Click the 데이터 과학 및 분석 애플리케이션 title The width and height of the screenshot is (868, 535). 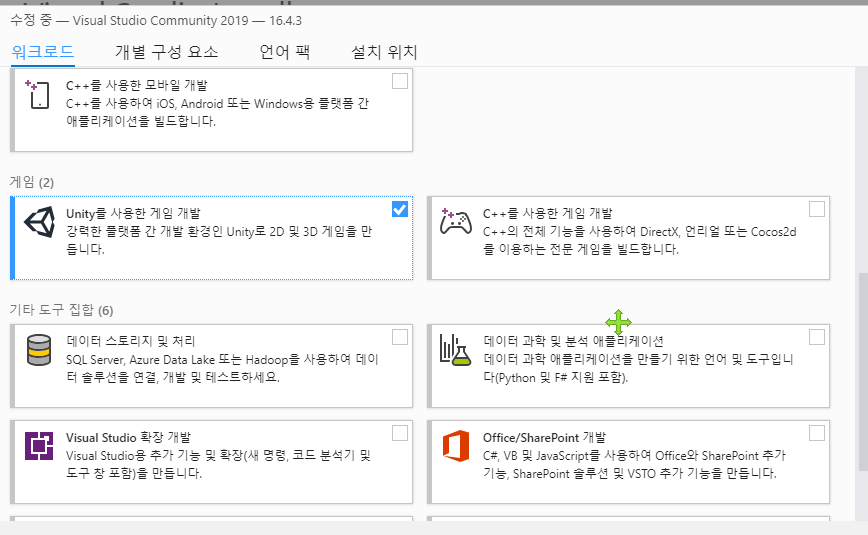573,341
